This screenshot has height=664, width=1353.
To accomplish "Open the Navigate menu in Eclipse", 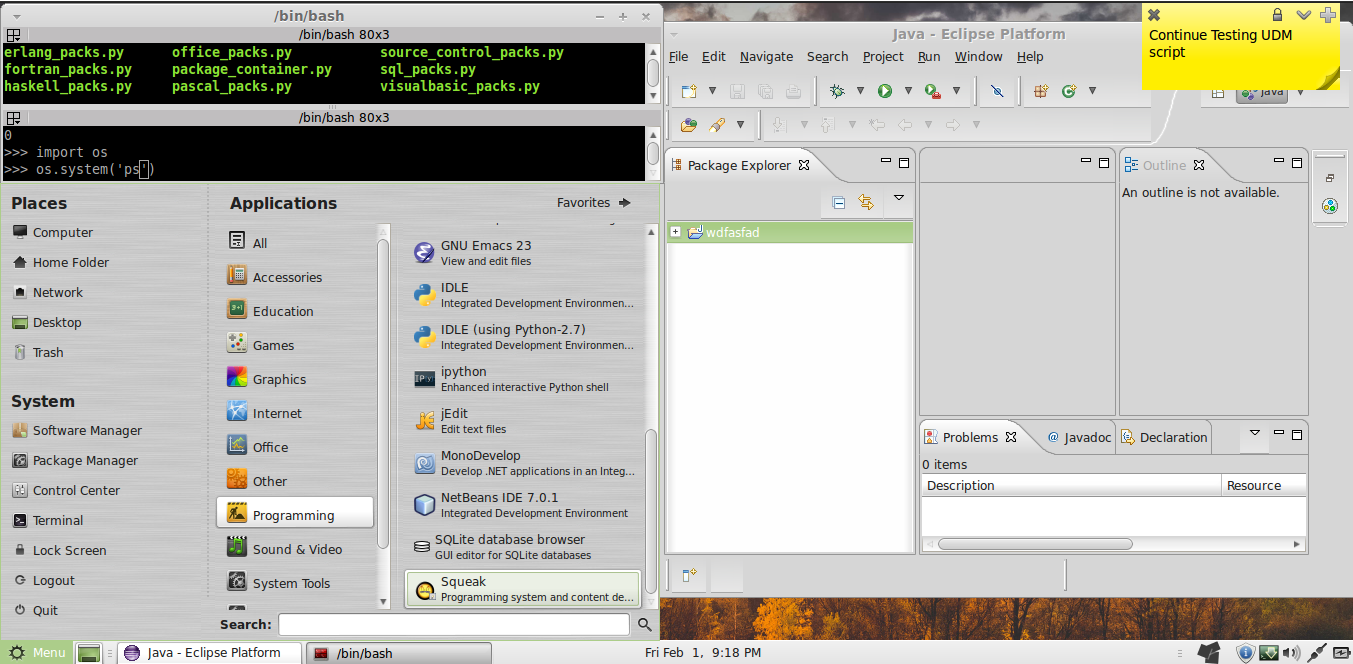I will pos(766,57).
